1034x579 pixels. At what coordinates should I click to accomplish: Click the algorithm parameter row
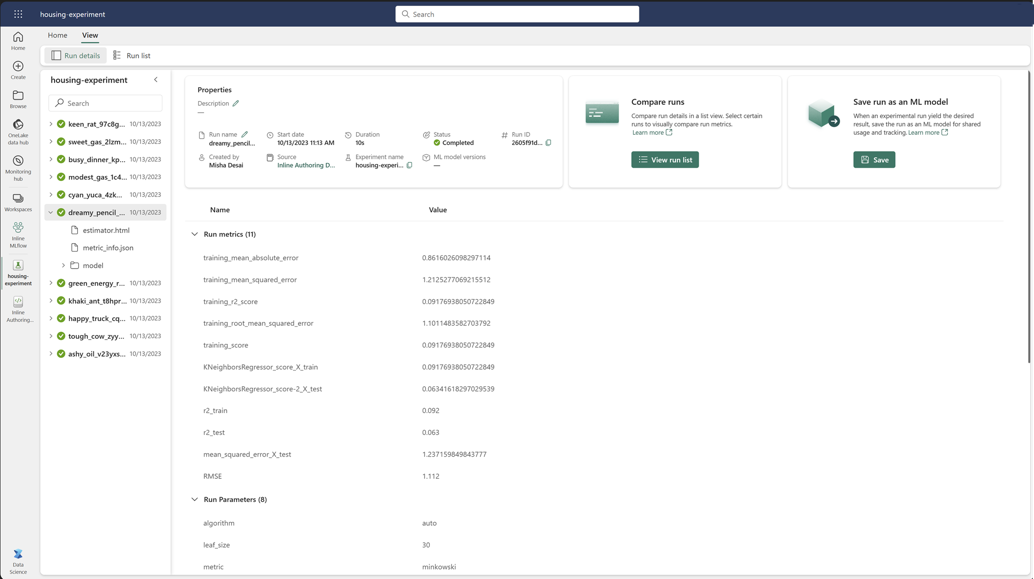[x=593, y=523]
